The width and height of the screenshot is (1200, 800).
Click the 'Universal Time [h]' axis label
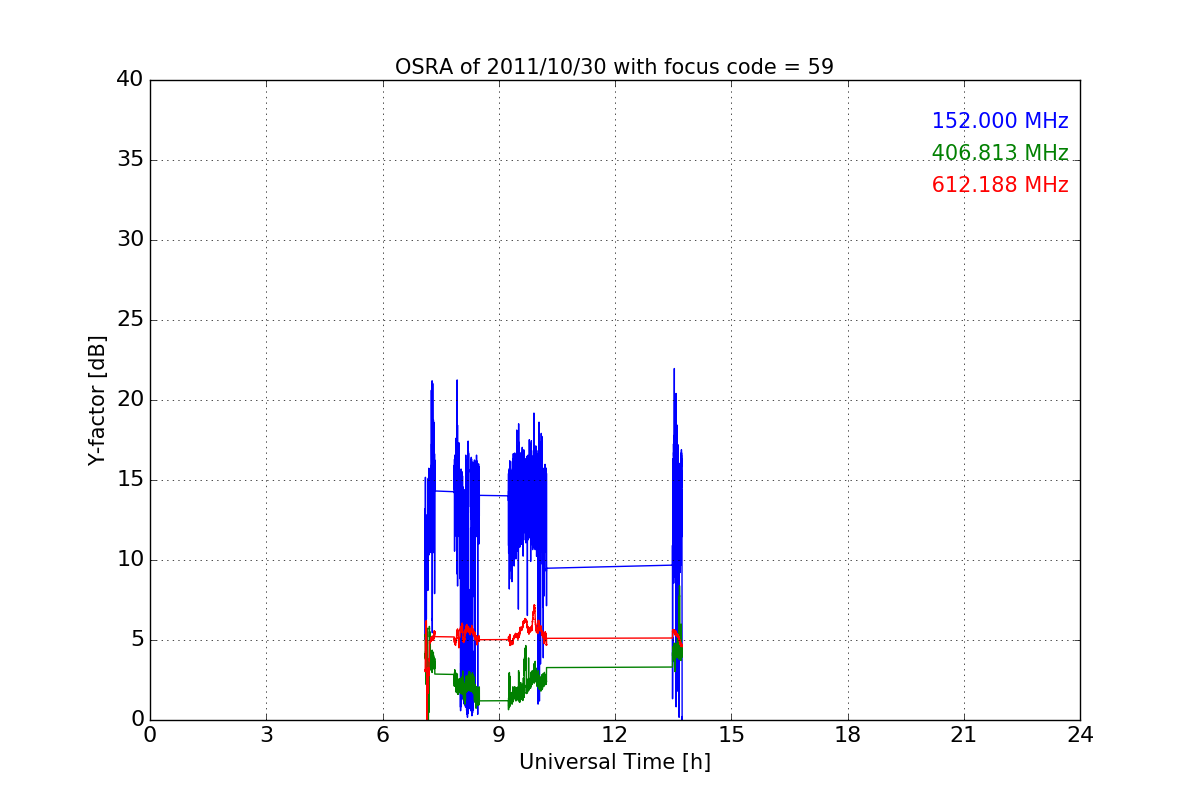[x=614, y=762]
